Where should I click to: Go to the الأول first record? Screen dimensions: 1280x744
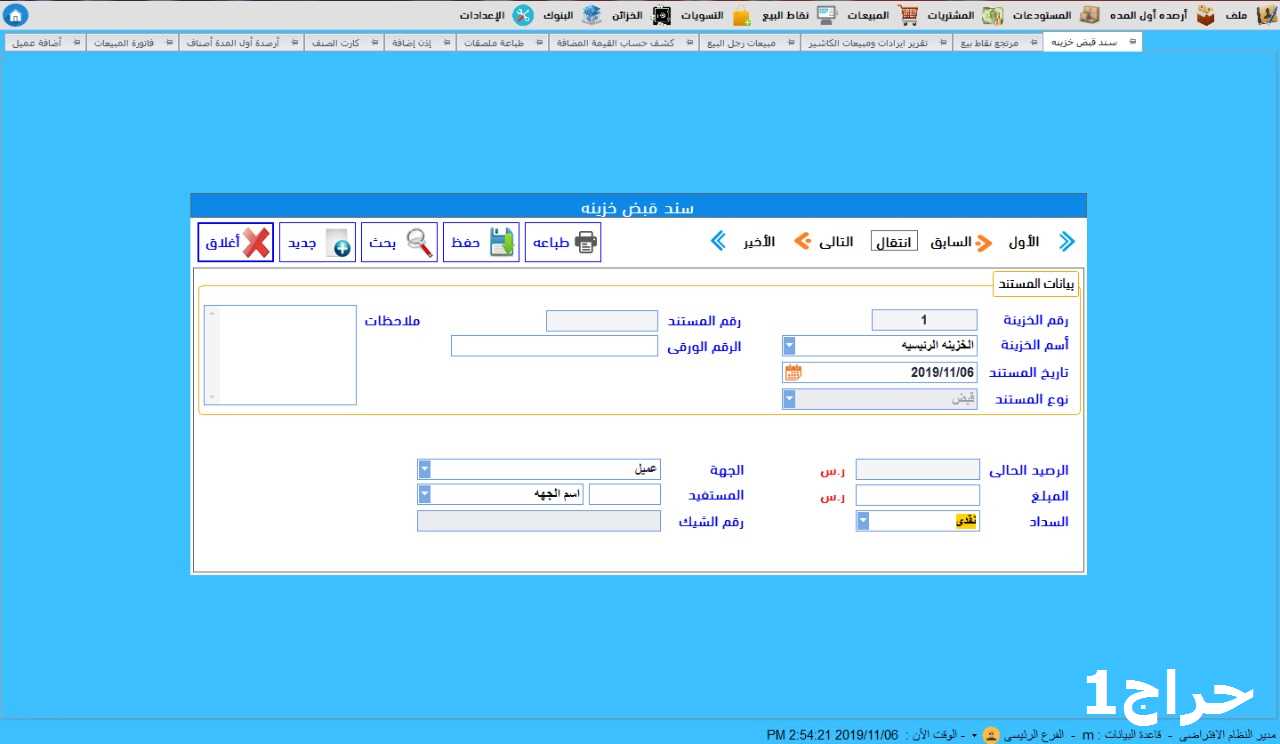coord(1042,242)
